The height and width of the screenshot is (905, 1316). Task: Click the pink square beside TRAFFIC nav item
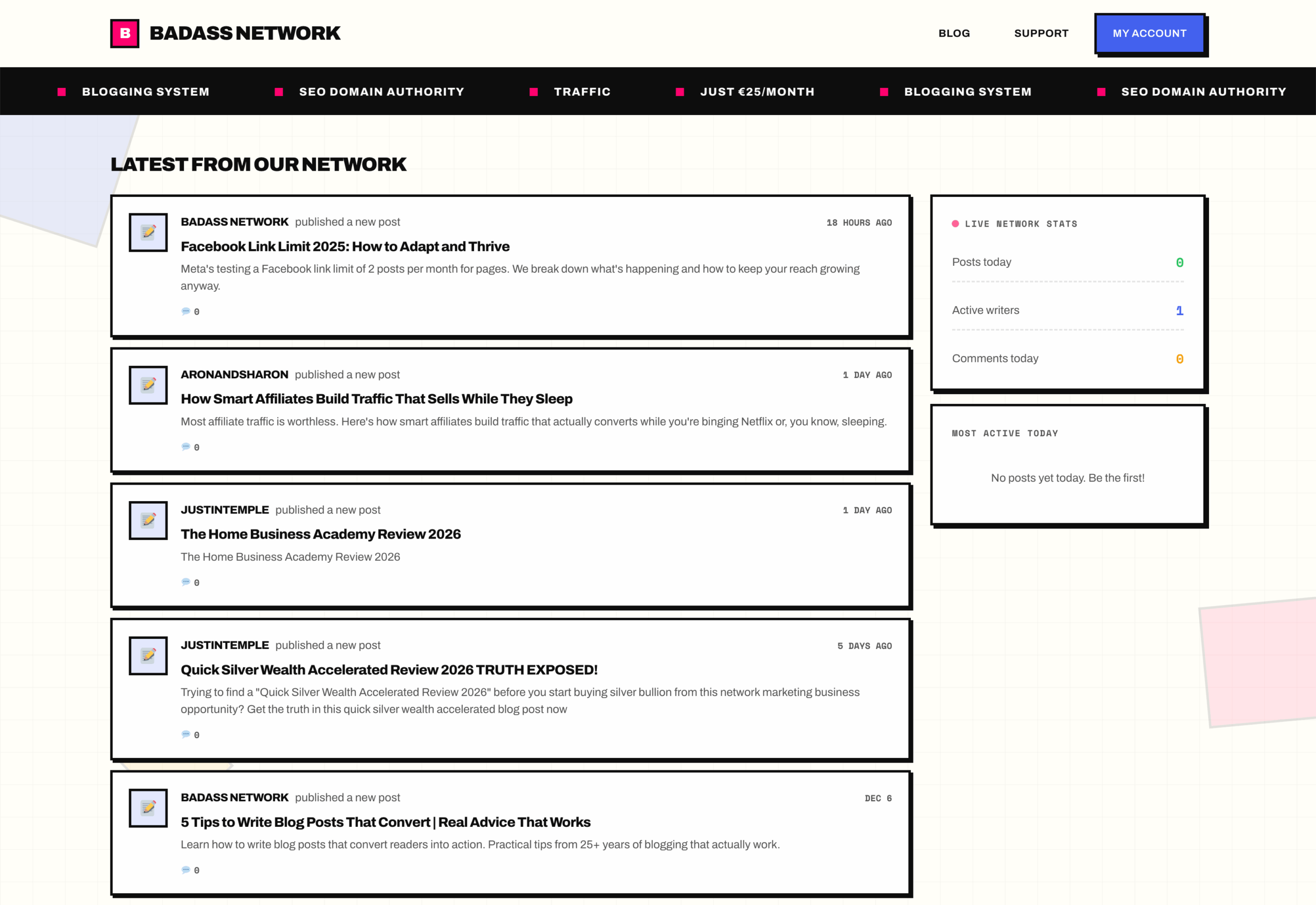(534, 91)
